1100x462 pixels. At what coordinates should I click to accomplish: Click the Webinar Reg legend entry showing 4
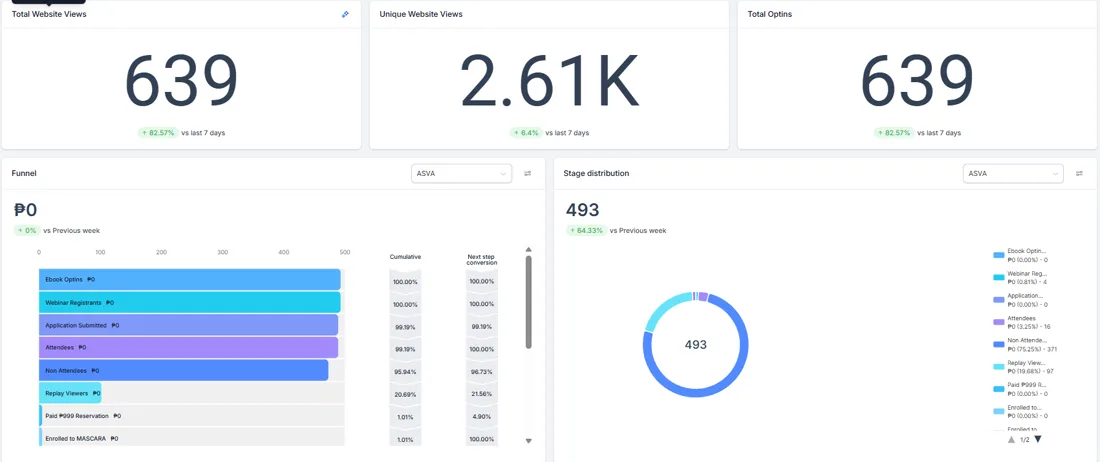pos(1020,277)
